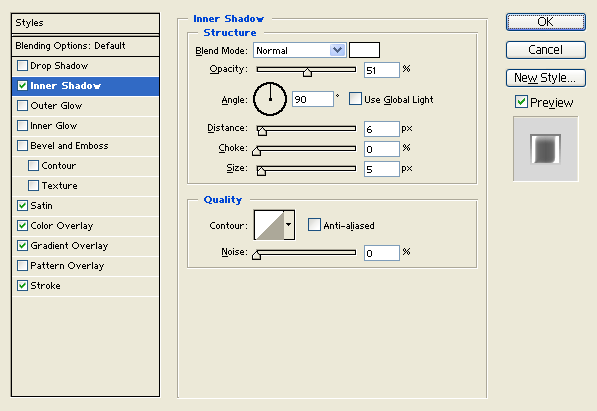Open the Color Overlay settings
Viewport: 597px width, 411px height.
point(85,225)
